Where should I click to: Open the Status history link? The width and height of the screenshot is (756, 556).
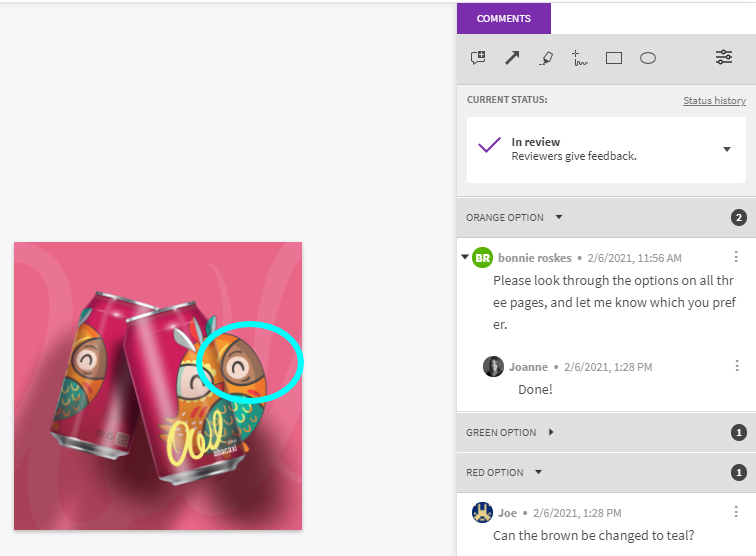pyautogui.click(x=714, y=100)
